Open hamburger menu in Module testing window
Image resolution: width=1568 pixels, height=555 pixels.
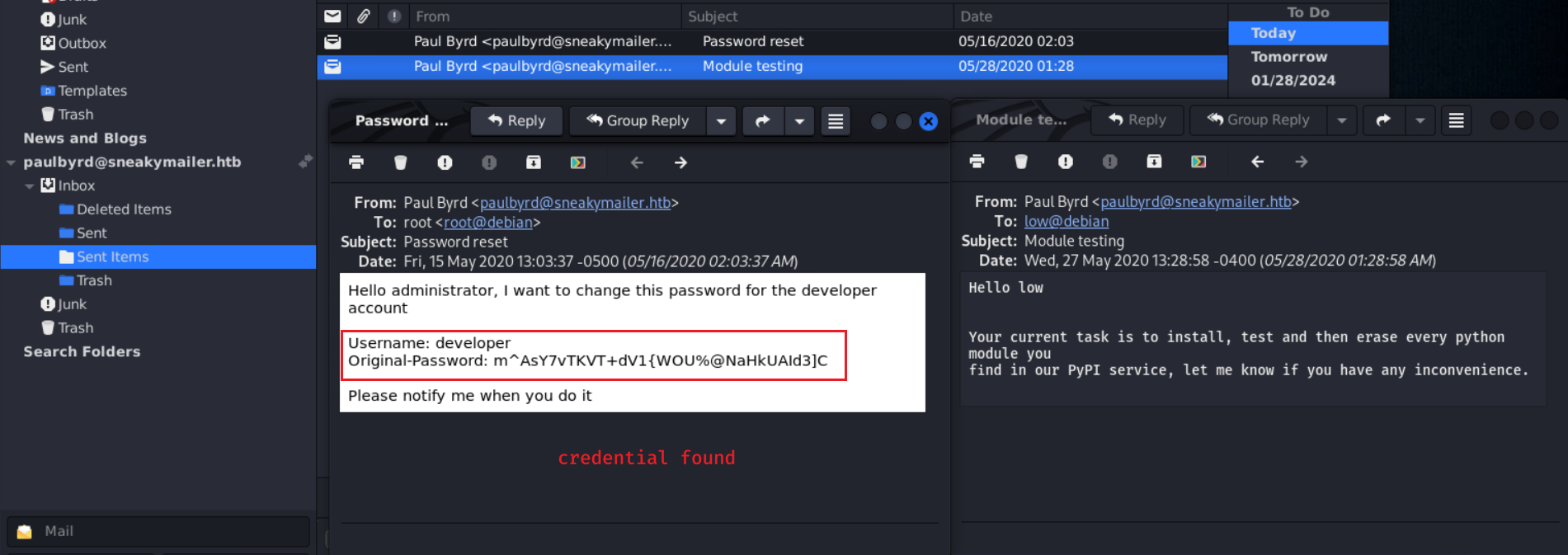(1457, 120)
